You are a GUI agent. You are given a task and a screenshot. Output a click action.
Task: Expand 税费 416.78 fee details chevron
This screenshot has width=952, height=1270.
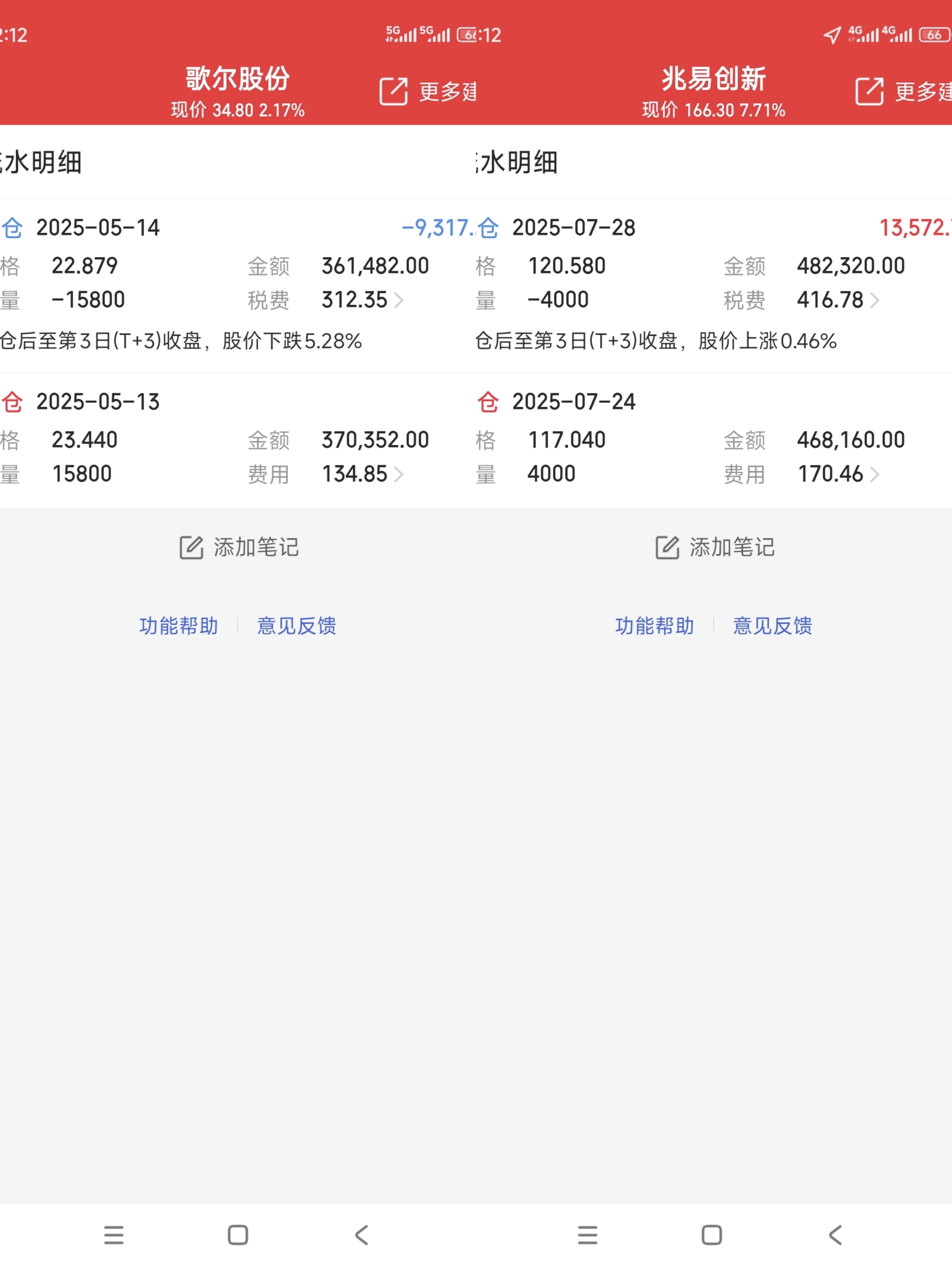pos(874,300)
